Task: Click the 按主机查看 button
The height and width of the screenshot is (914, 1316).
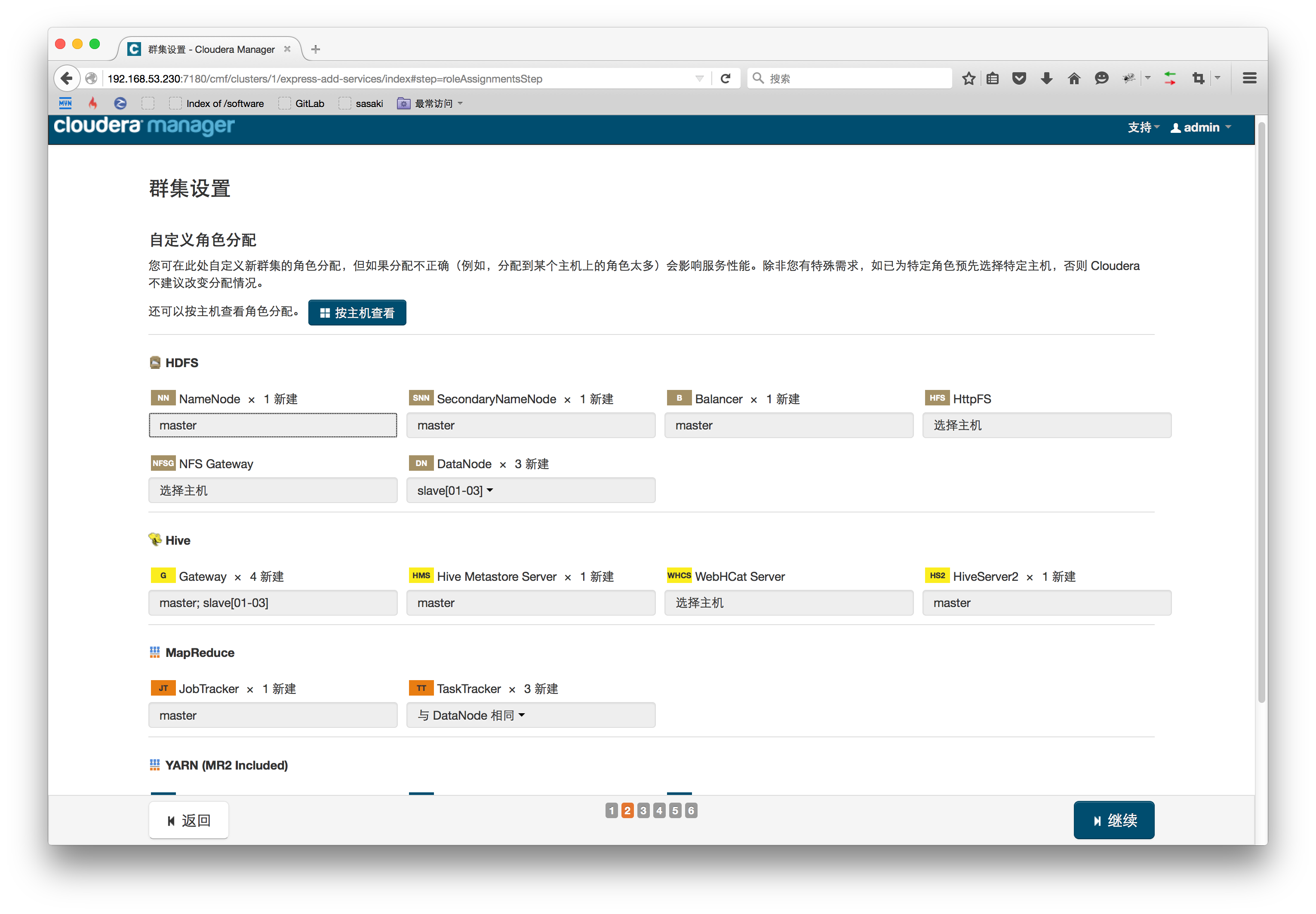Action: (357, 313)
